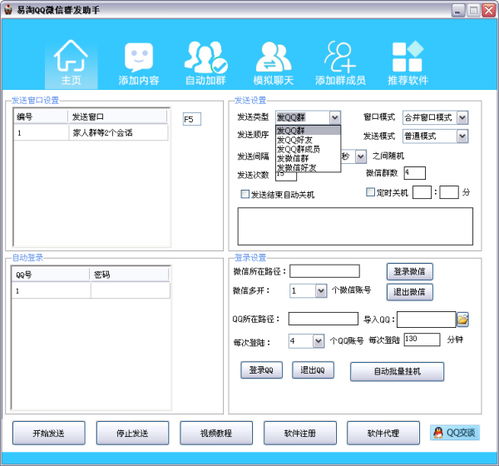Enable 发送结束自动关机 checkbox
Image resolution: width=499 pixels, height=466 pixels.
click(x=245, y=194)
